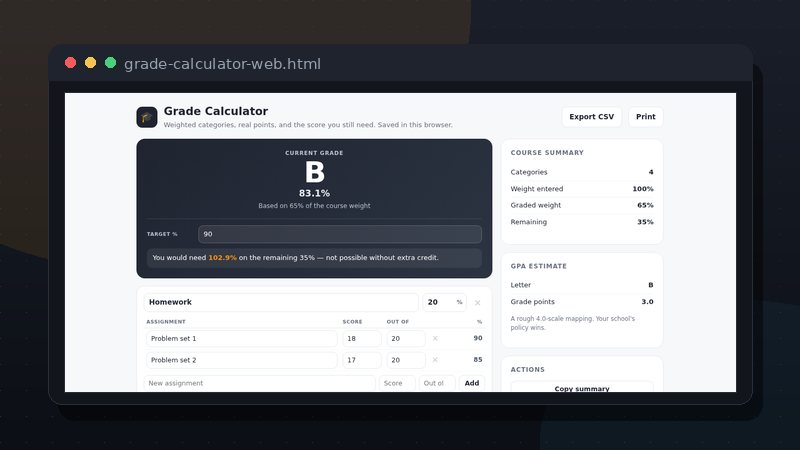This screenshot has height=450, width=800.
Task: Click the ACTIONS panel heading
Action: (528, 369)
